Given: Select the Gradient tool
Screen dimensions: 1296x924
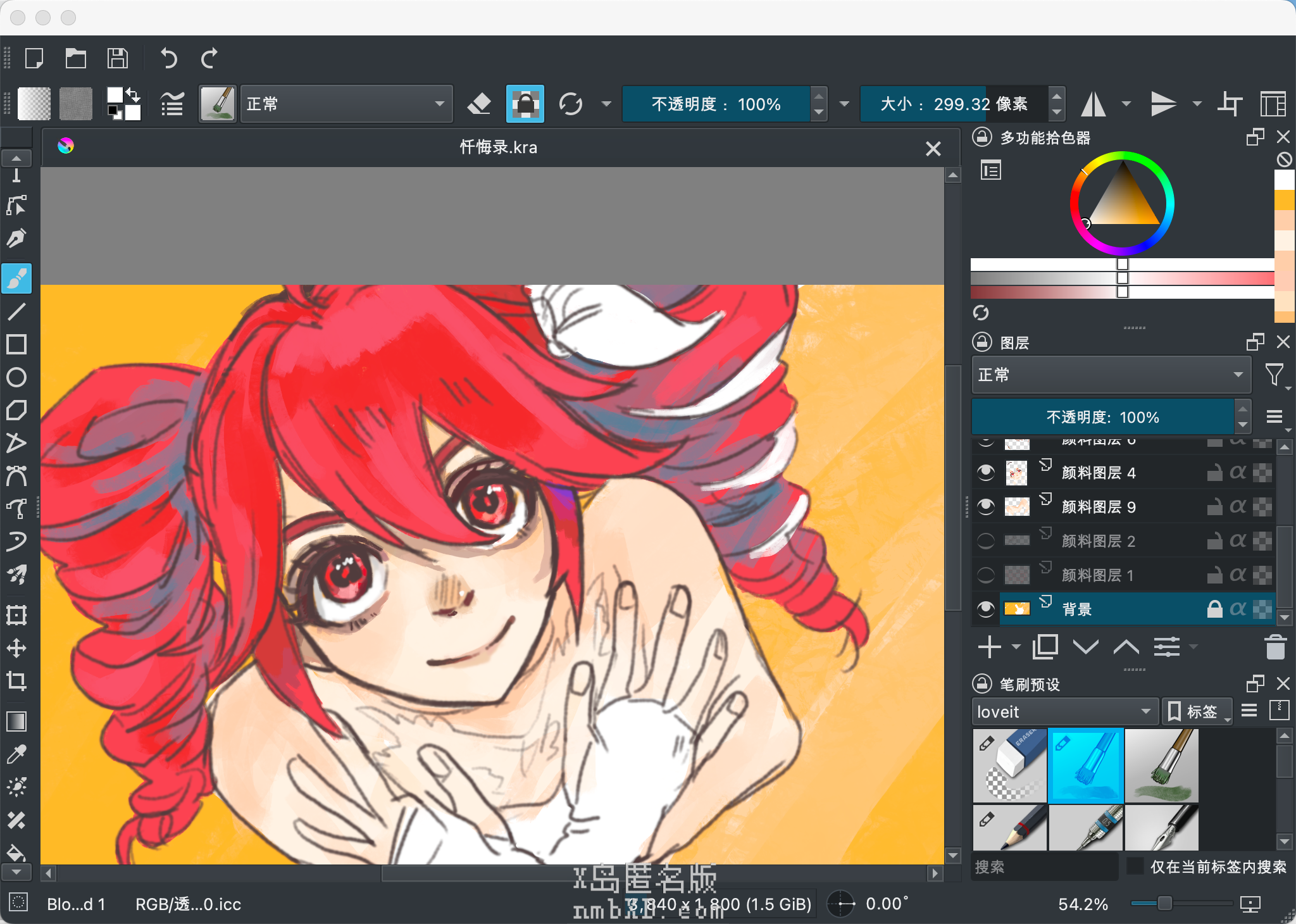Looking at the screenshot, I should tap(16, 721).
